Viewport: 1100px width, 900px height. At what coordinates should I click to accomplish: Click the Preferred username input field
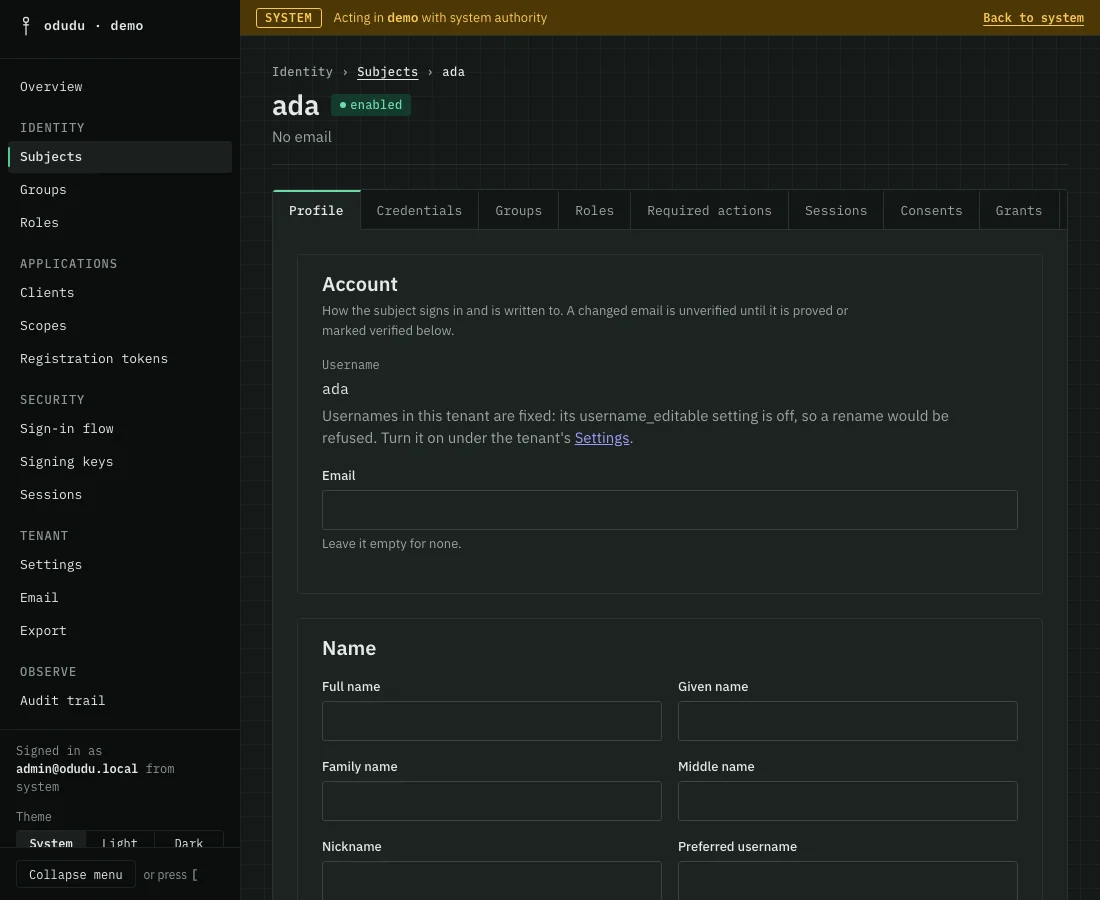pos(847,880)
